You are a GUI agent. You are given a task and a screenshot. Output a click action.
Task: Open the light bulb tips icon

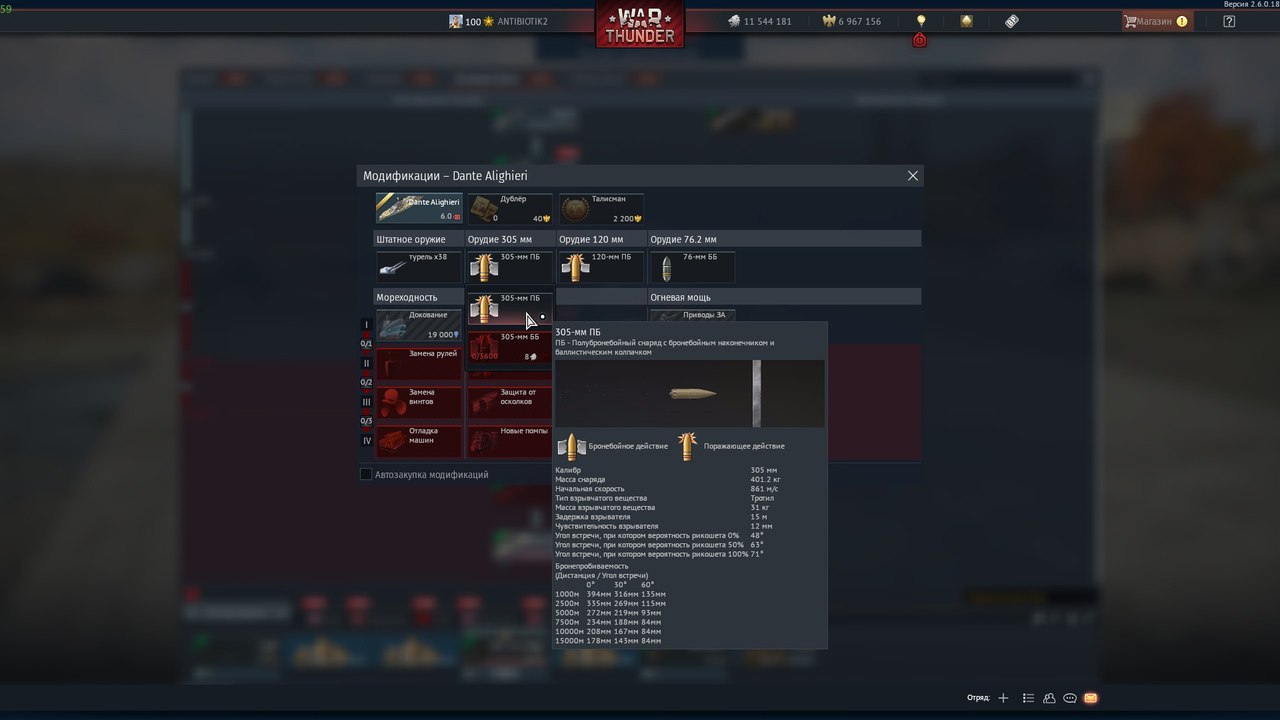tap(921, 21)
